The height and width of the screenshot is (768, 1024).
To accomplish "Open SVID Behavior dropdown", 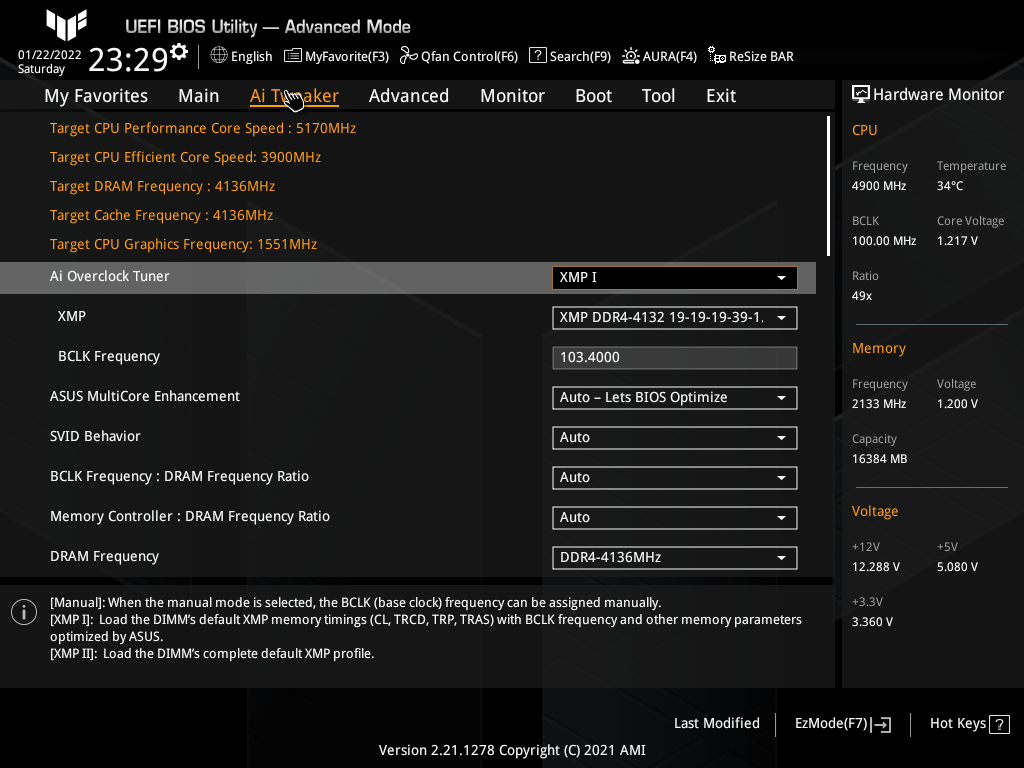I will pyautogui.click(x=675, y=438).
